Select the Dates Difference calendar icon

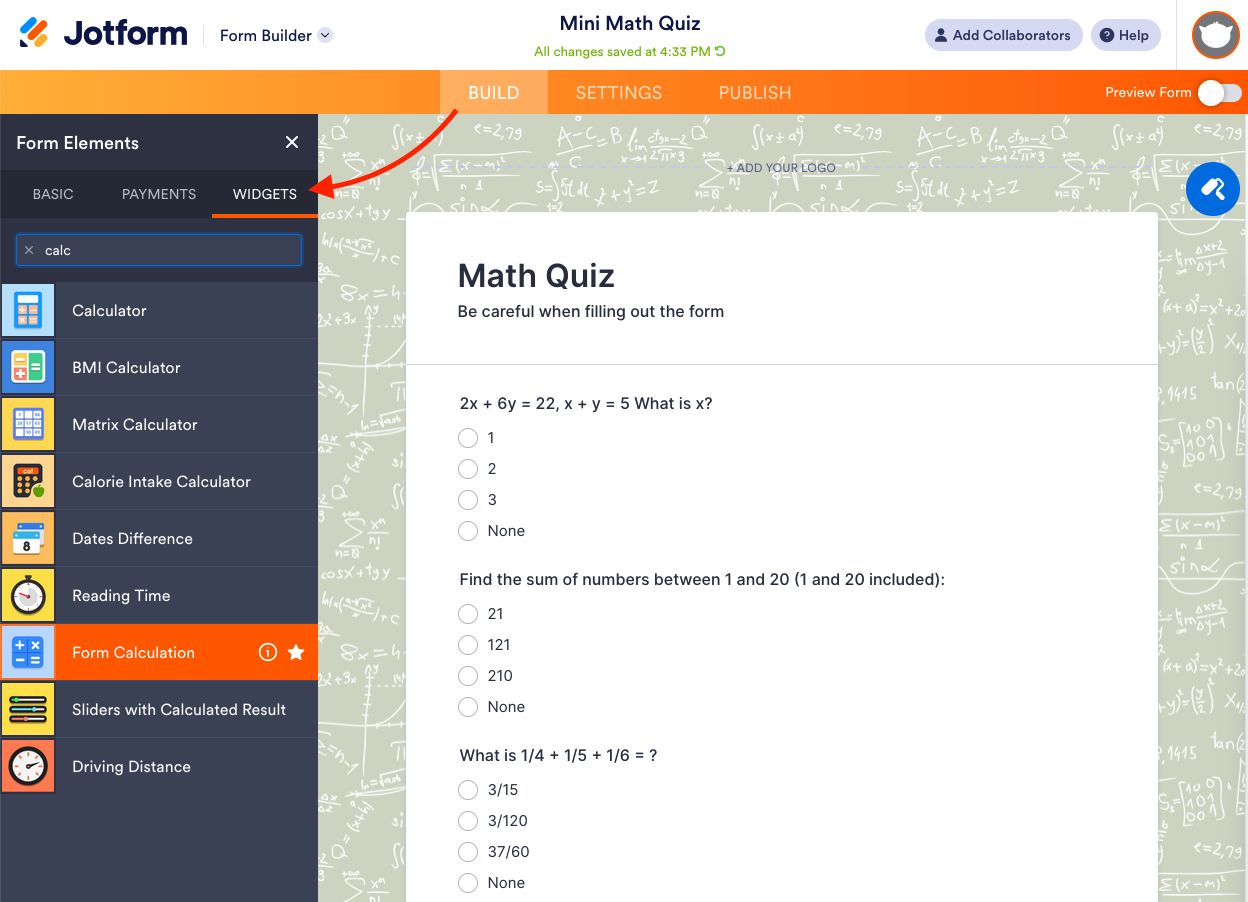pos(28,539)
